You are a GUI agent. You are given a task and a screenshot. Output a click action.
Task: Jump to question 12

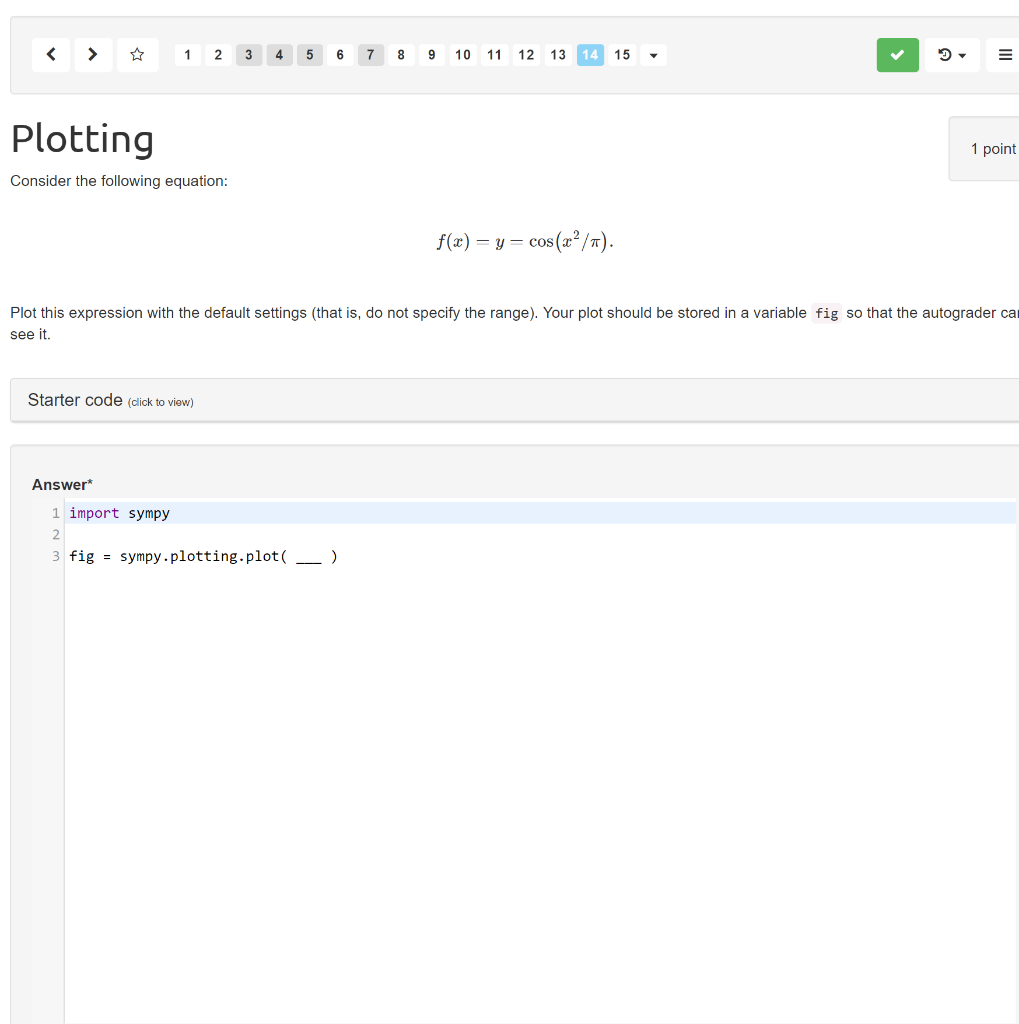point(526,56)
